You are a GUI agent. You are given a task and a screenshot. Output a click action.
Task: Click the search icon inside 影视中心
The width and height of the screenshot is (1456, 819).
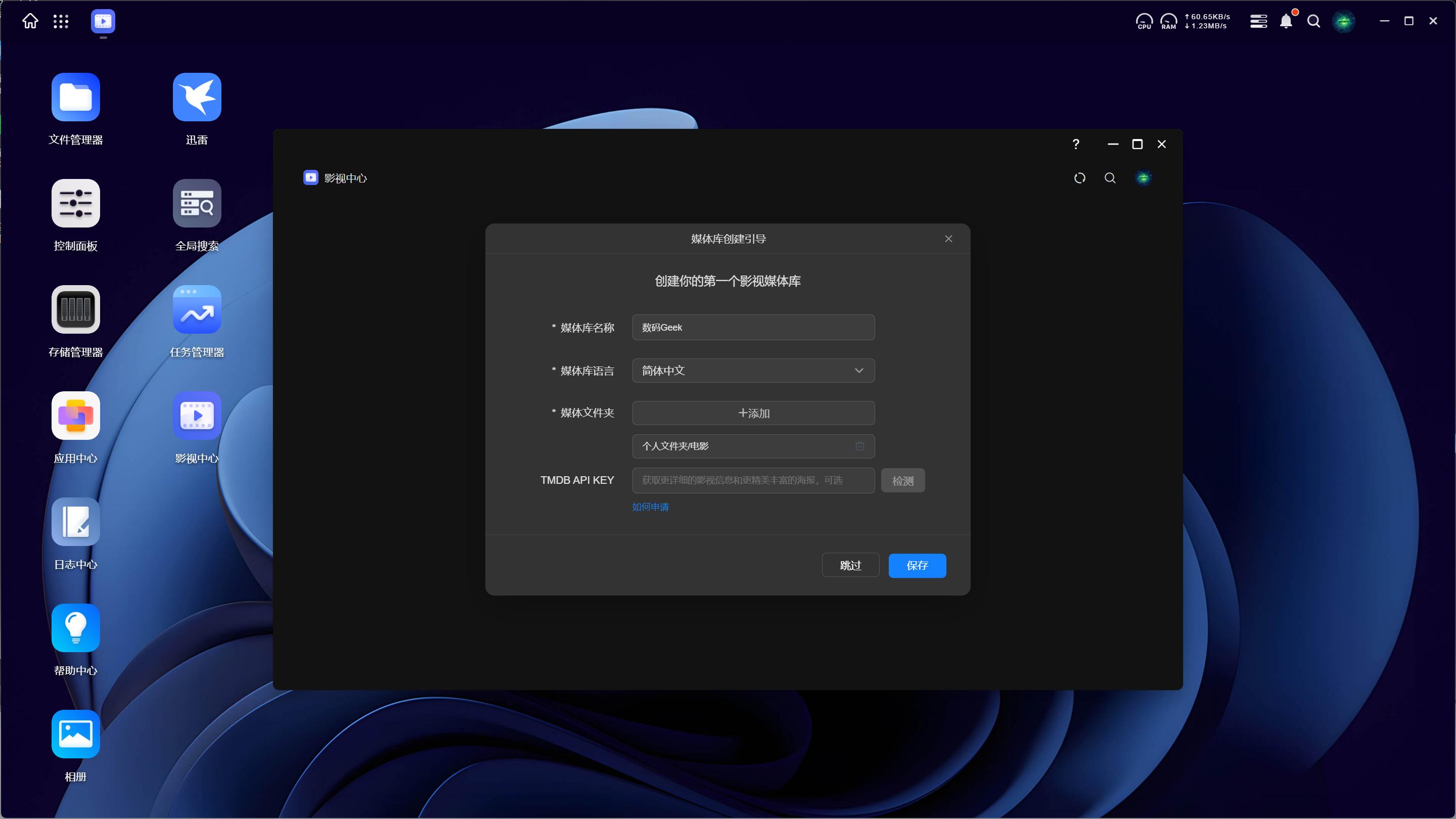pyautogui.click(x=1110, y=178)
